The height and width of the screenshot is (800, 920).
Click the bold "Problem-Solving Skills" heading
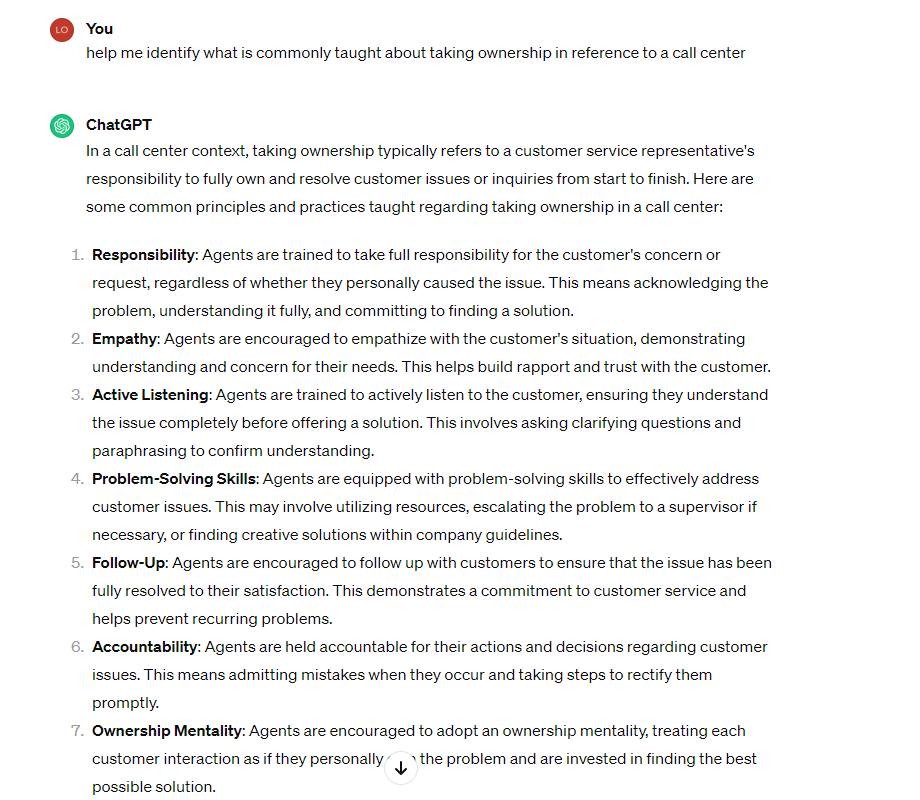(174, 478)
